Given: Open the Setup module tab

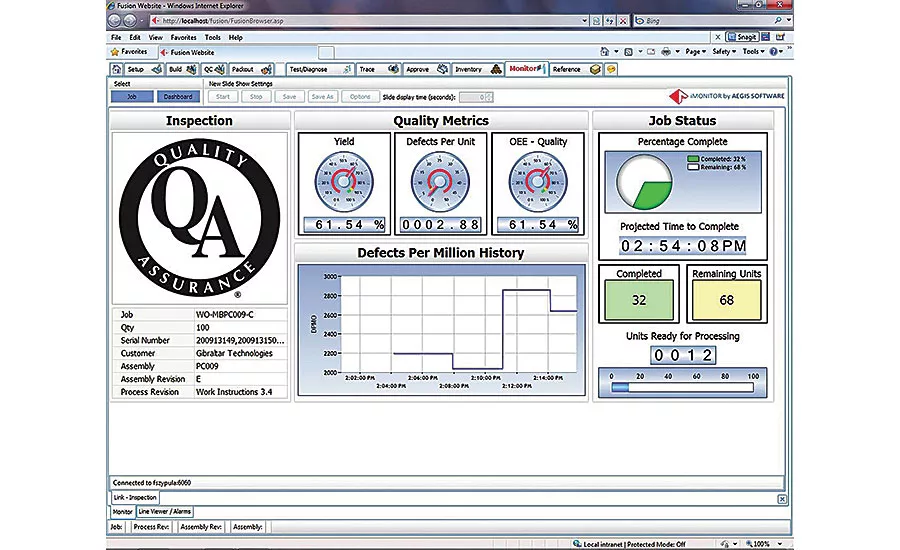Looking at the screenshot, I should pos(144,69).
